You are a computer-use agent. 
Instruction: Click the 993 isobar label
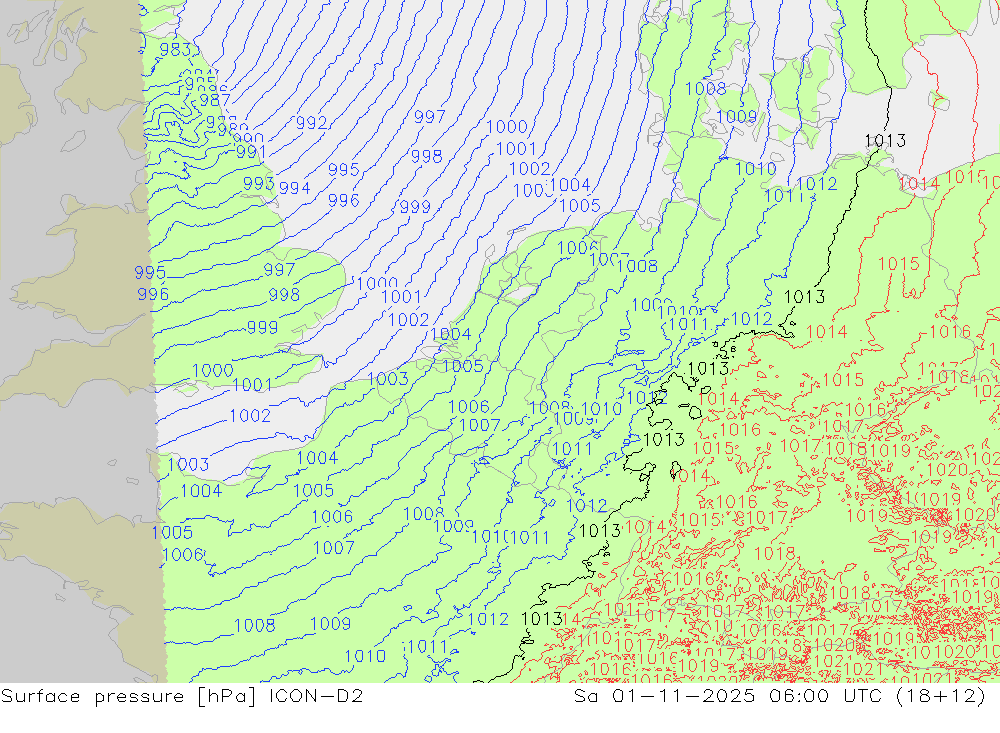[x=258, y=184]
